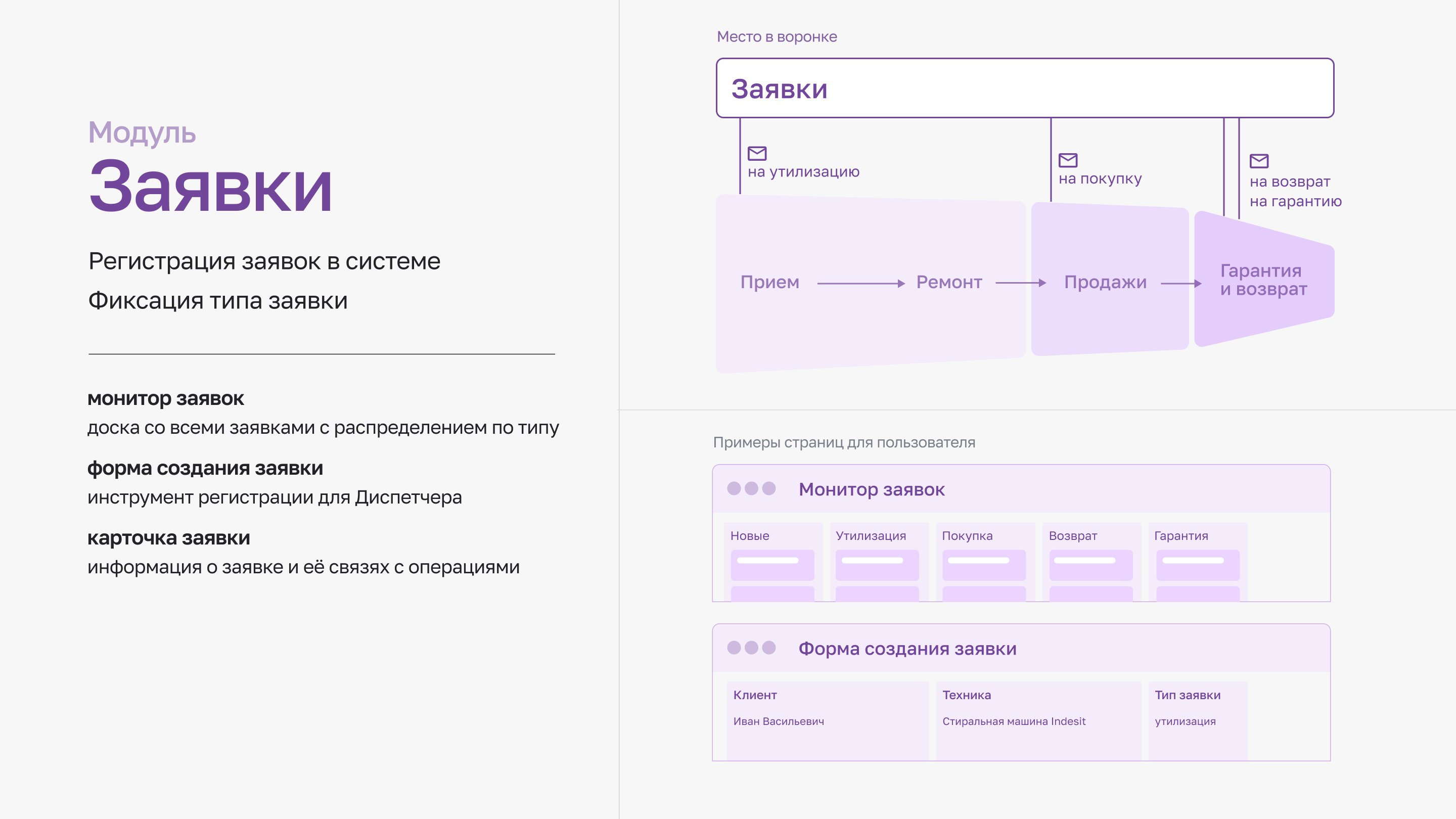Click the Продажи funnel stage
Image resolution: width=1456 pixels, height=819 pixels.
[x=1105, y=282]
